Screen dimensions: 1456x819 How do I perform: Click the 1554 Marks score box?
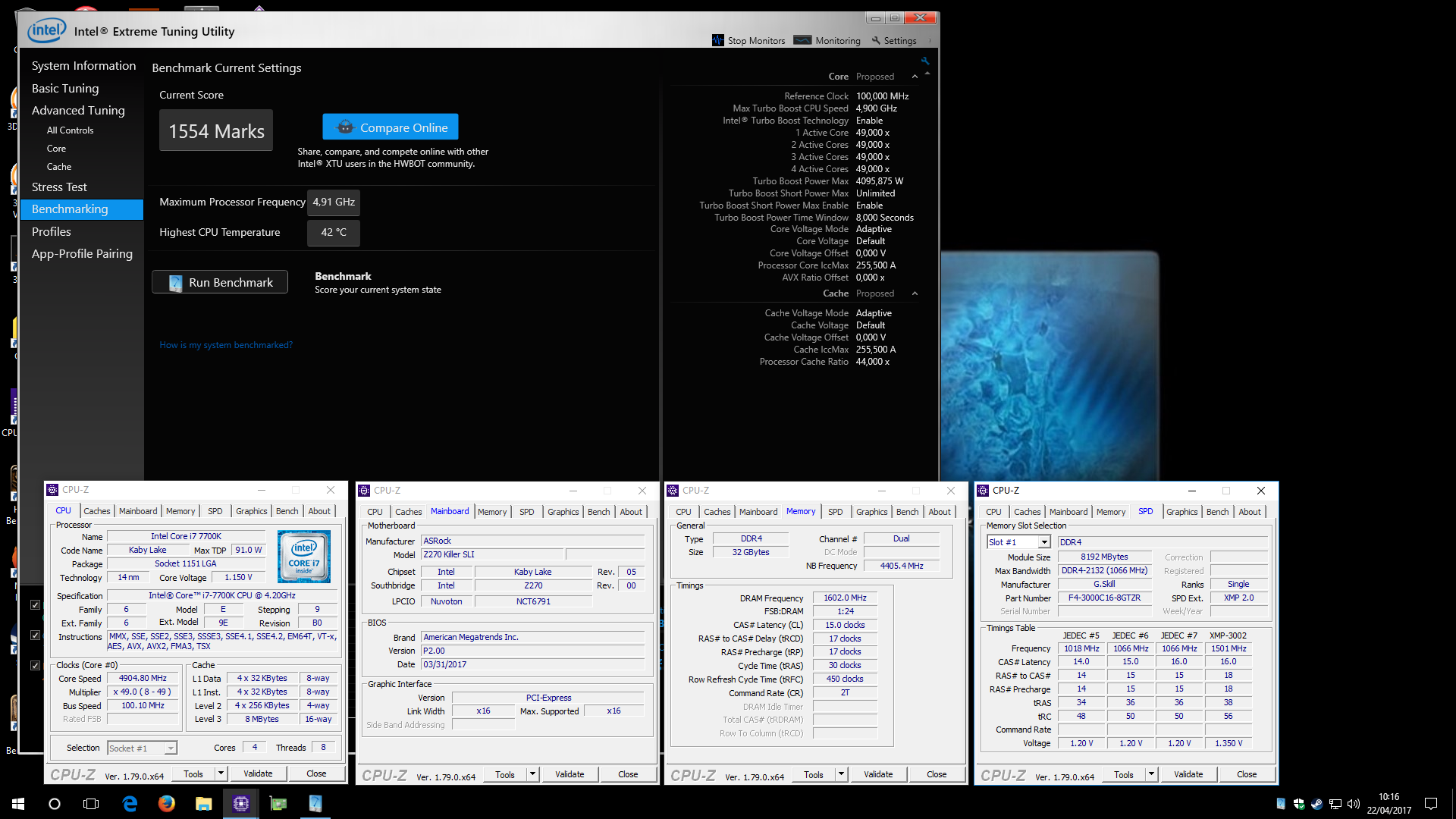click(216, 130)
